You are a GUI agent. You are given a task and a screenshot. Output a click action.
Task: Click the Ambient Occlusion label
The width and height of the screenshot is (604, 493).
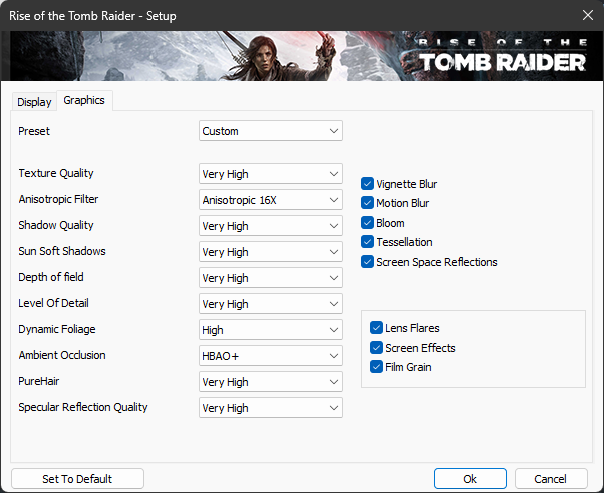[x=62, y=355]
